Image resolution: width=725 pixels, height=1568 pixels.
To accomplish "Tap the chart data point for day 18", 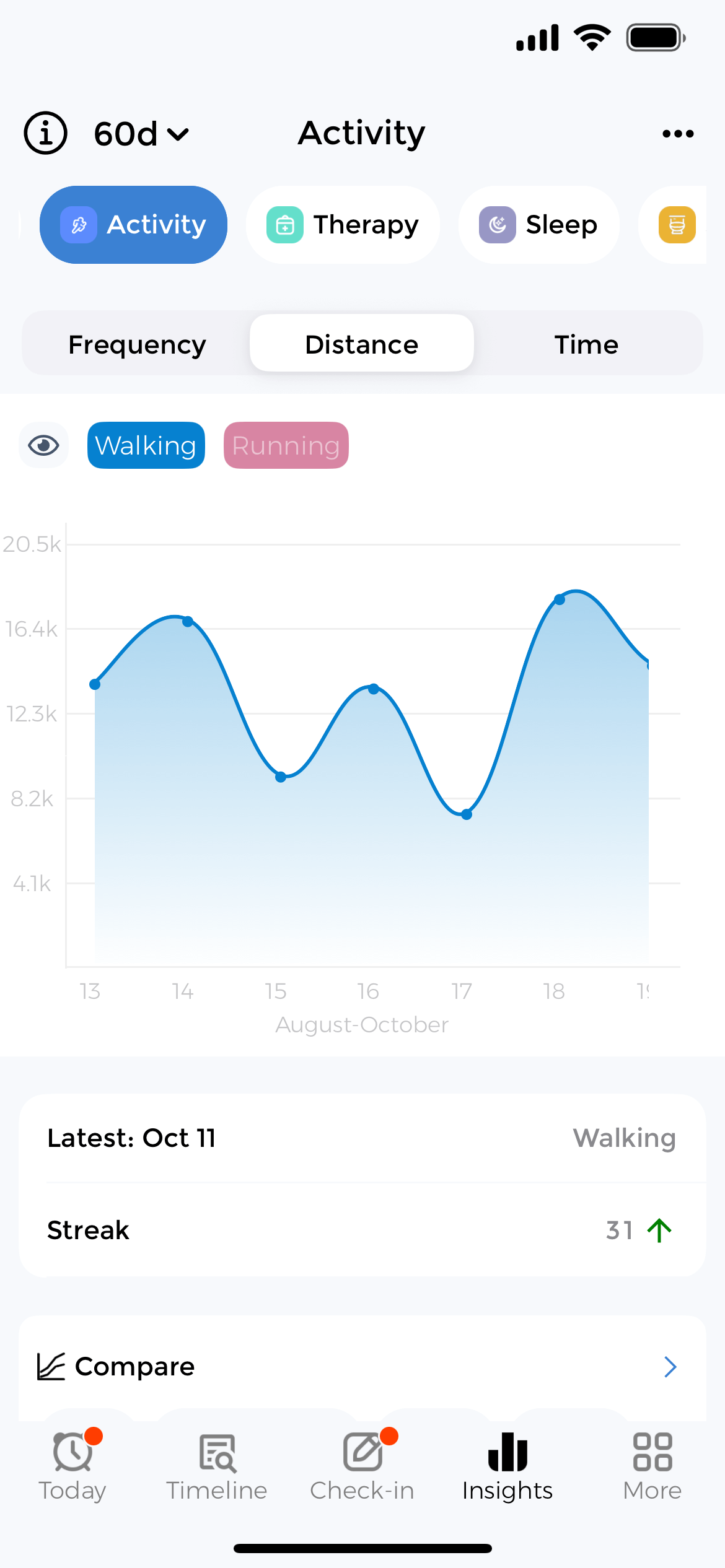I will pyautogui.click(x=560, y=599).
